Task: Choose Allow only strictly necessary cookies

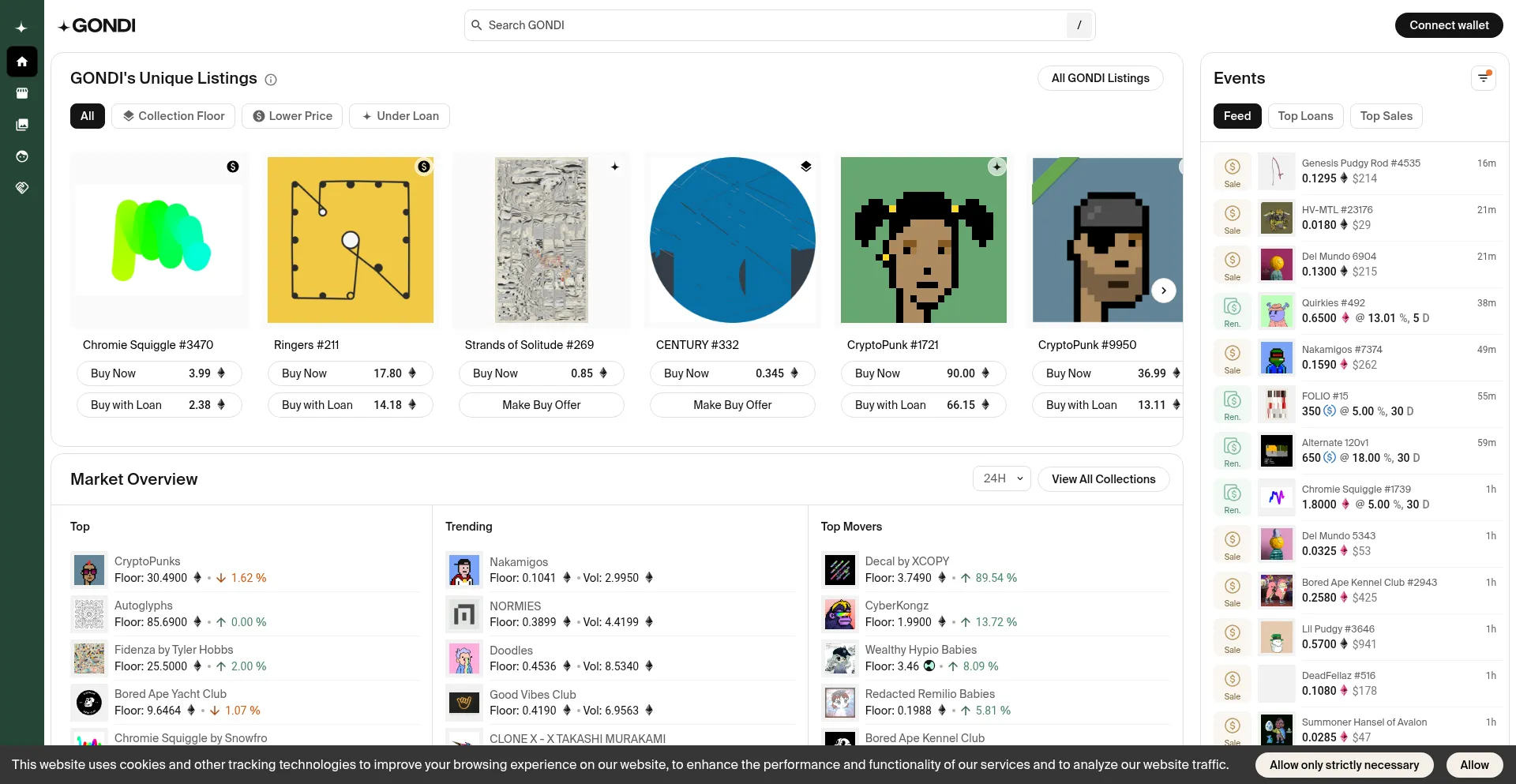Action: tap(1344, 765)
